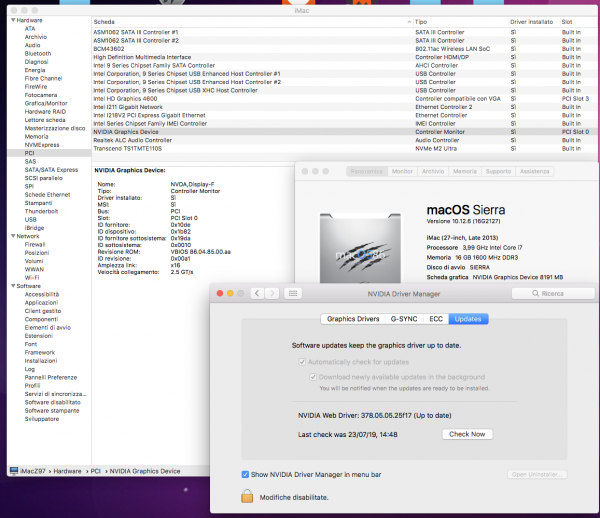Go back in NVIDIA Driver Manager
The height and width of the screenshot is (518, 600).
[257, 293]
